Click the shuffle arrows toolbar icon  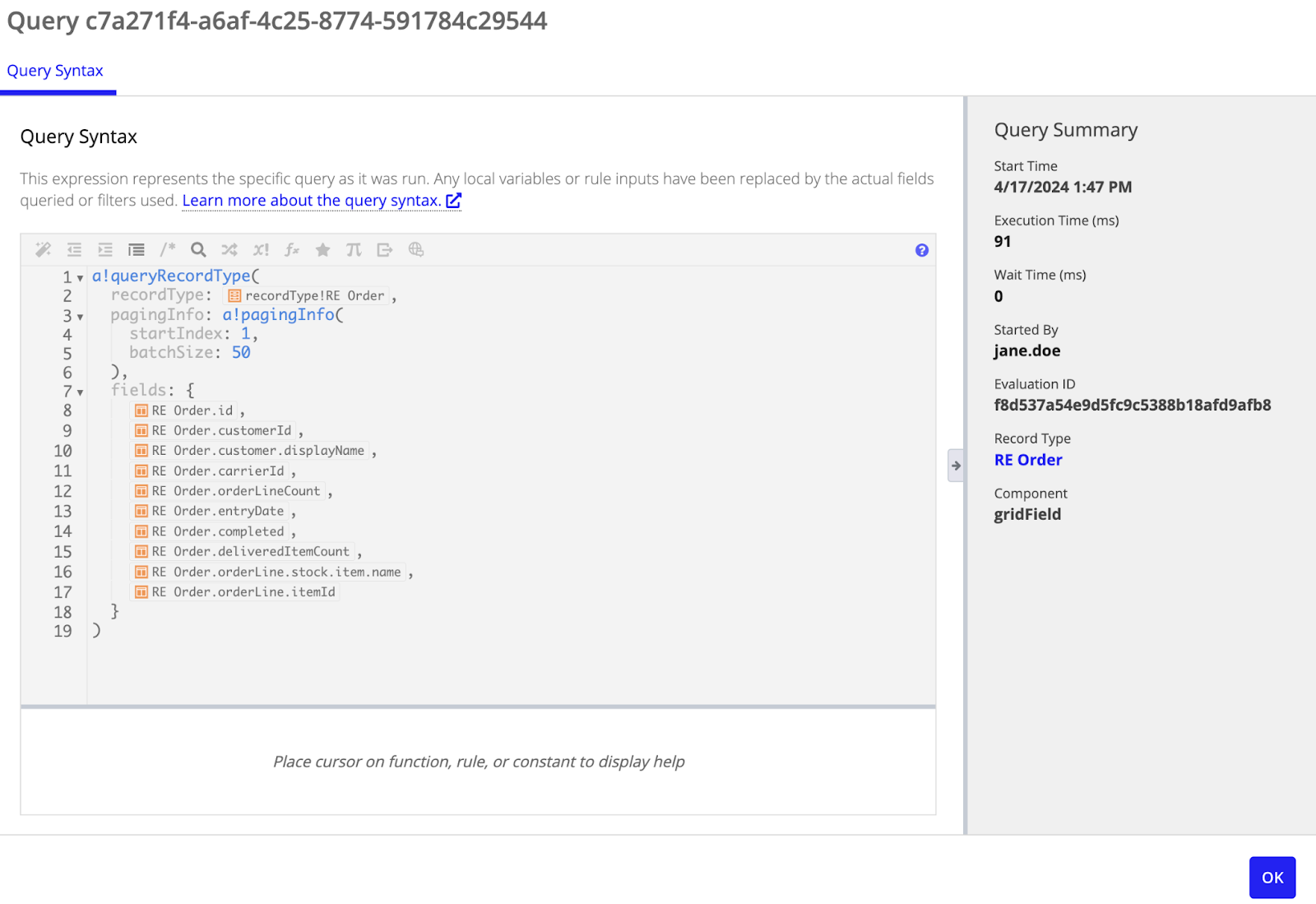(229, 249)
